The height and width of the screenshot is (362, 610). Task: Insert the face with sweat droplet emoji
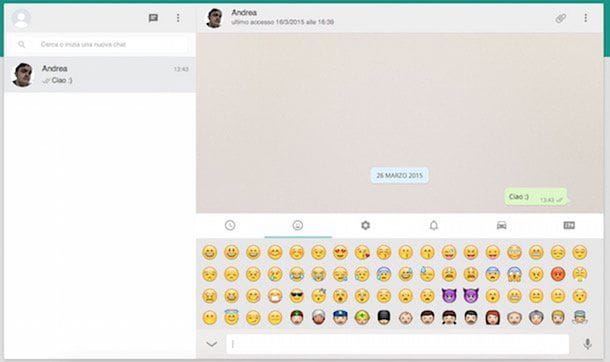tap(428, 275)
